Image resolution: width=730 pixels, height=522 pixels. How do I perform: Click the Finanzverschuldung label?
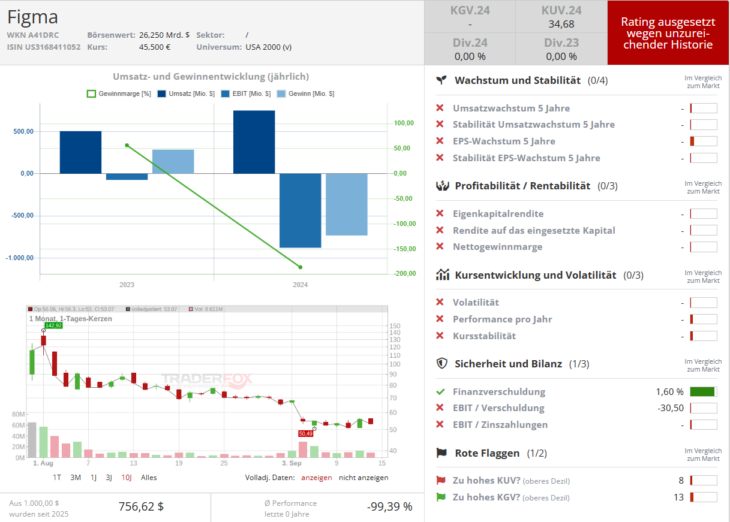click(499, 392)
